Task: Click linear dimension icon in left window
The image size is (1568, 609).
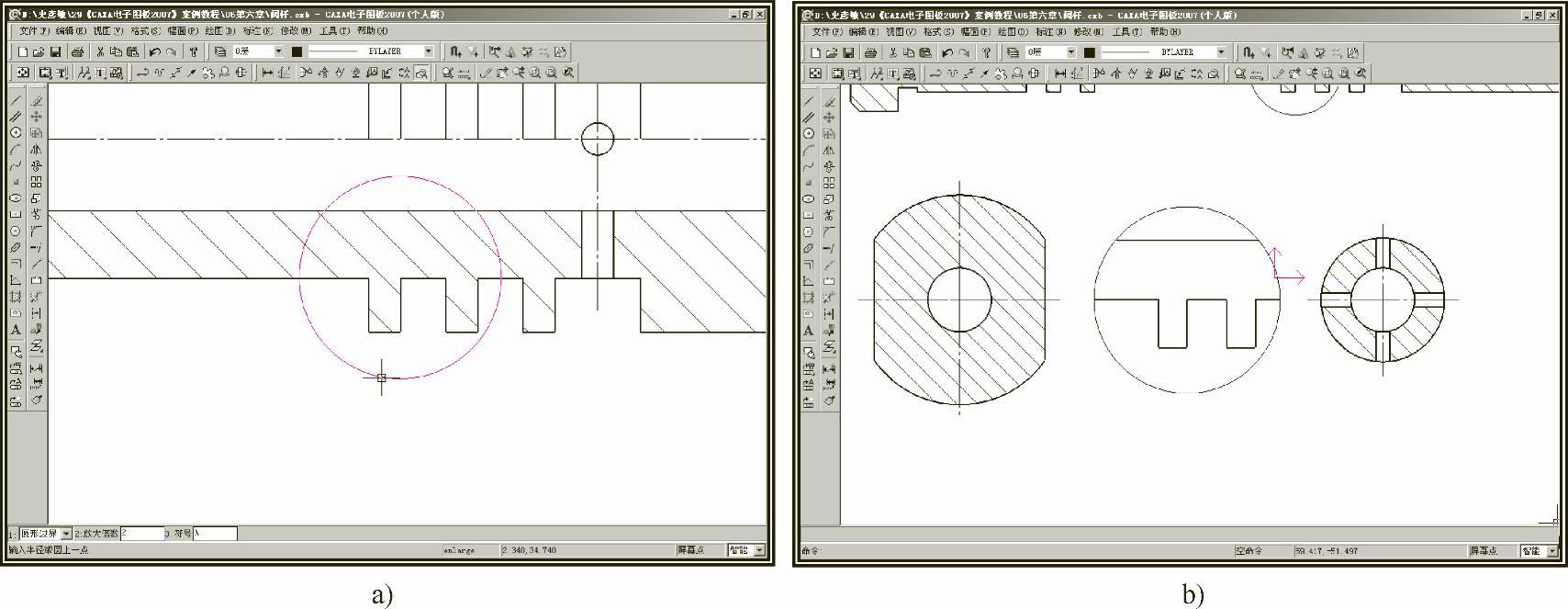Action: [267, 73]
